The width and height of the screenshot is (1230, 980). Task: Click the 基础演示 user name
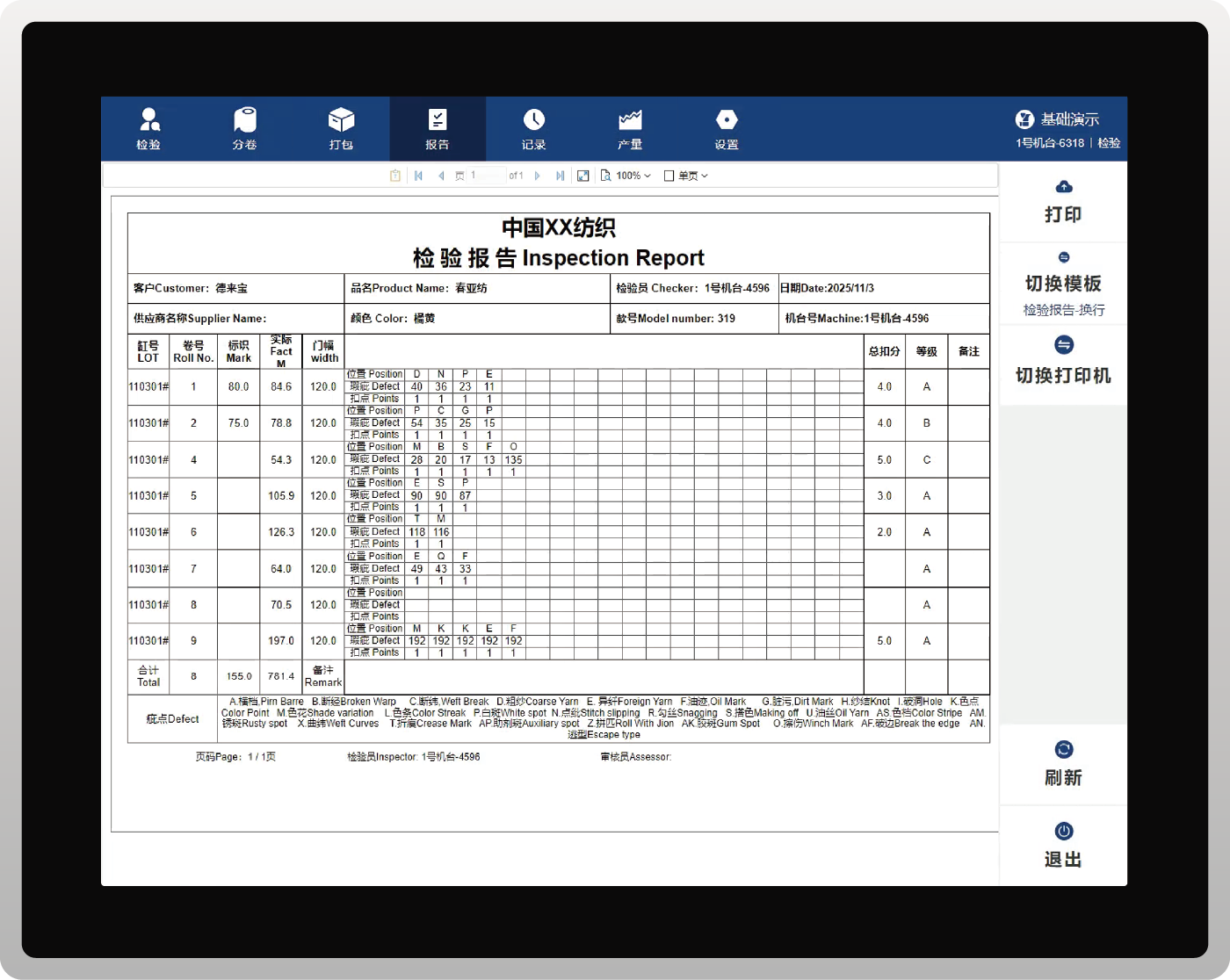[1070, 119]
